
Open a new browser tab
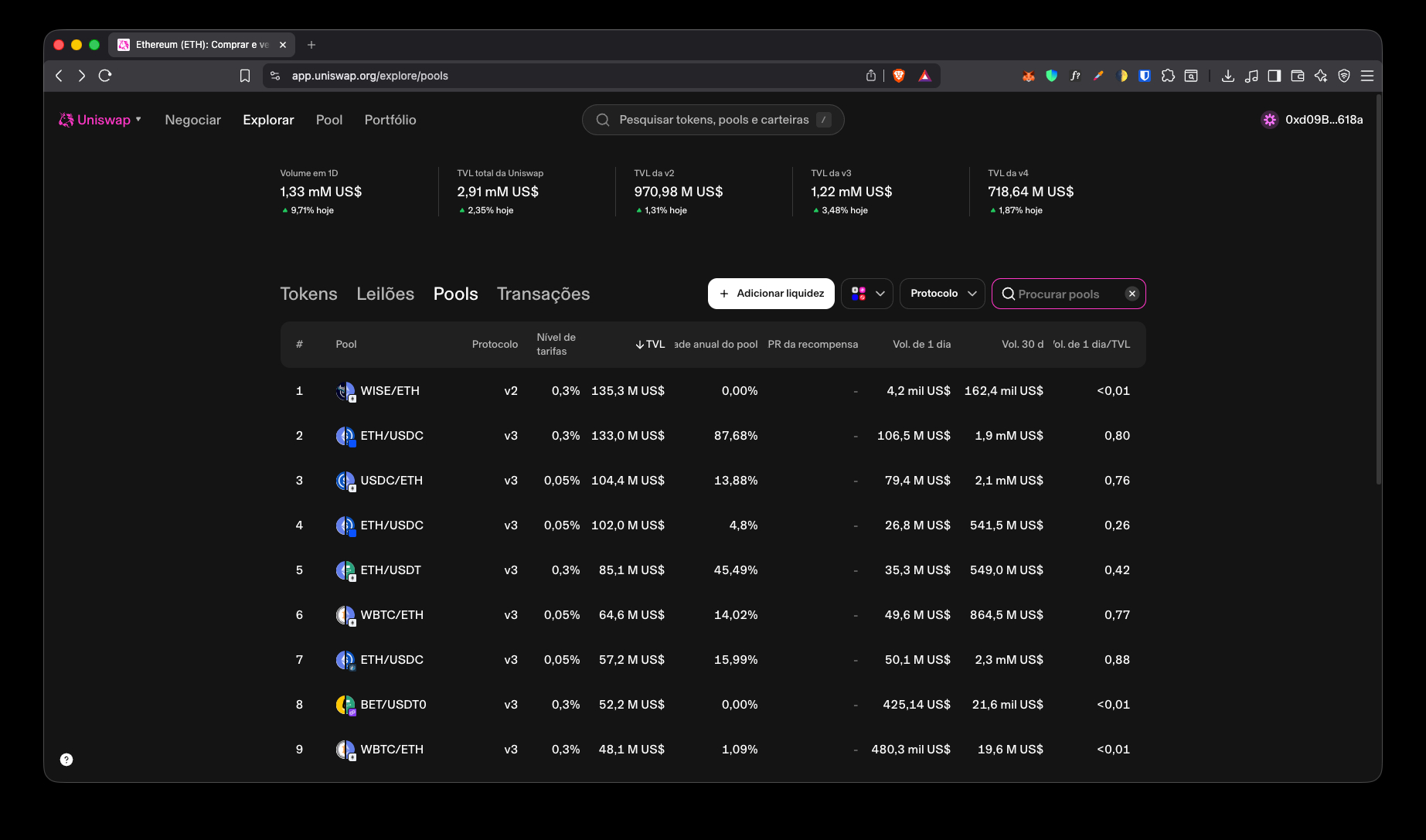tap(311, 45)
